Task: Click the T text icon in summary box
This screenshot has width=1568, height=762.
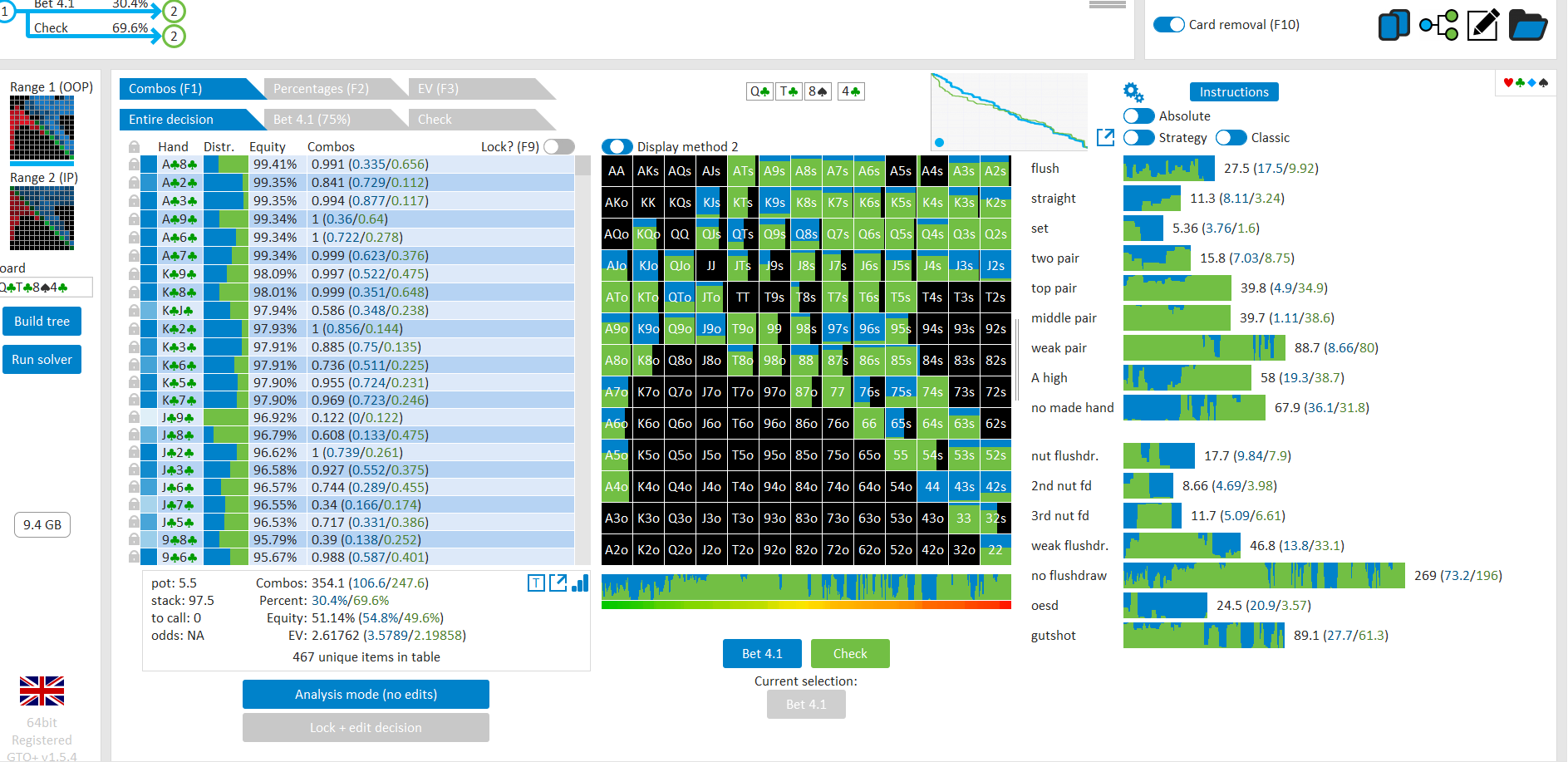Action: pyautogui.click(x=536, y=583)
